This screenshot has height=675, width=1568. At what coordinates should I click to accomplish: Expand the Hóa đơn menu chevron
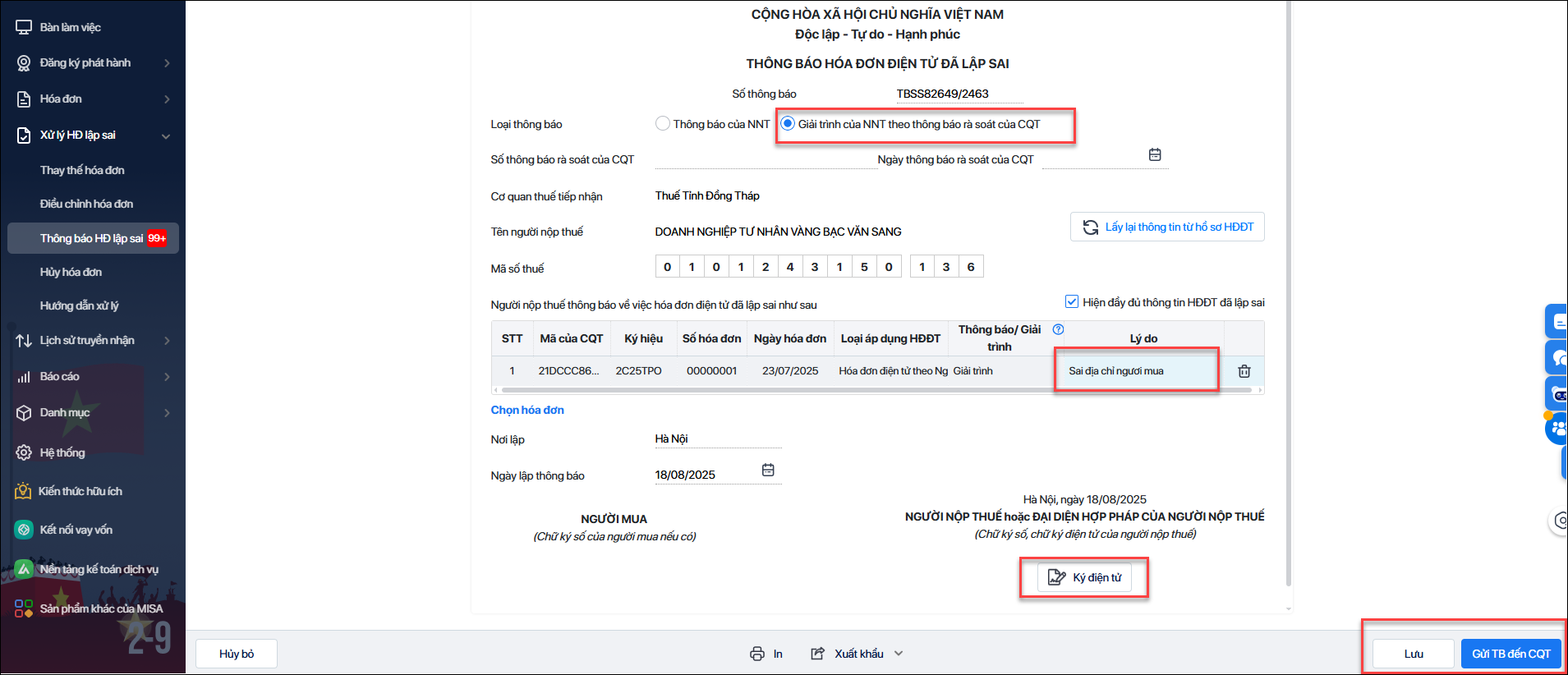(168, 99)
